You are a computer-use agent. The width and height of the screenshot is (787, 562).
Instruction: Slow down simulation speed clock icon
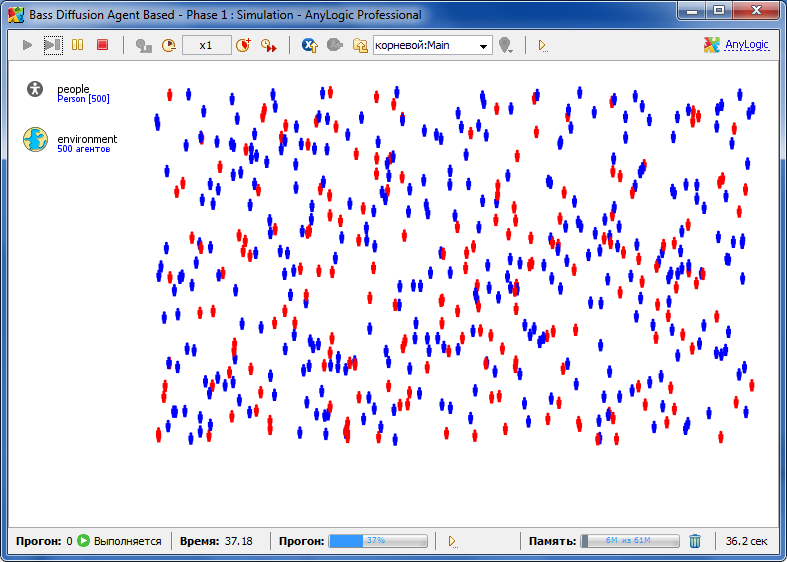point(169,46)
